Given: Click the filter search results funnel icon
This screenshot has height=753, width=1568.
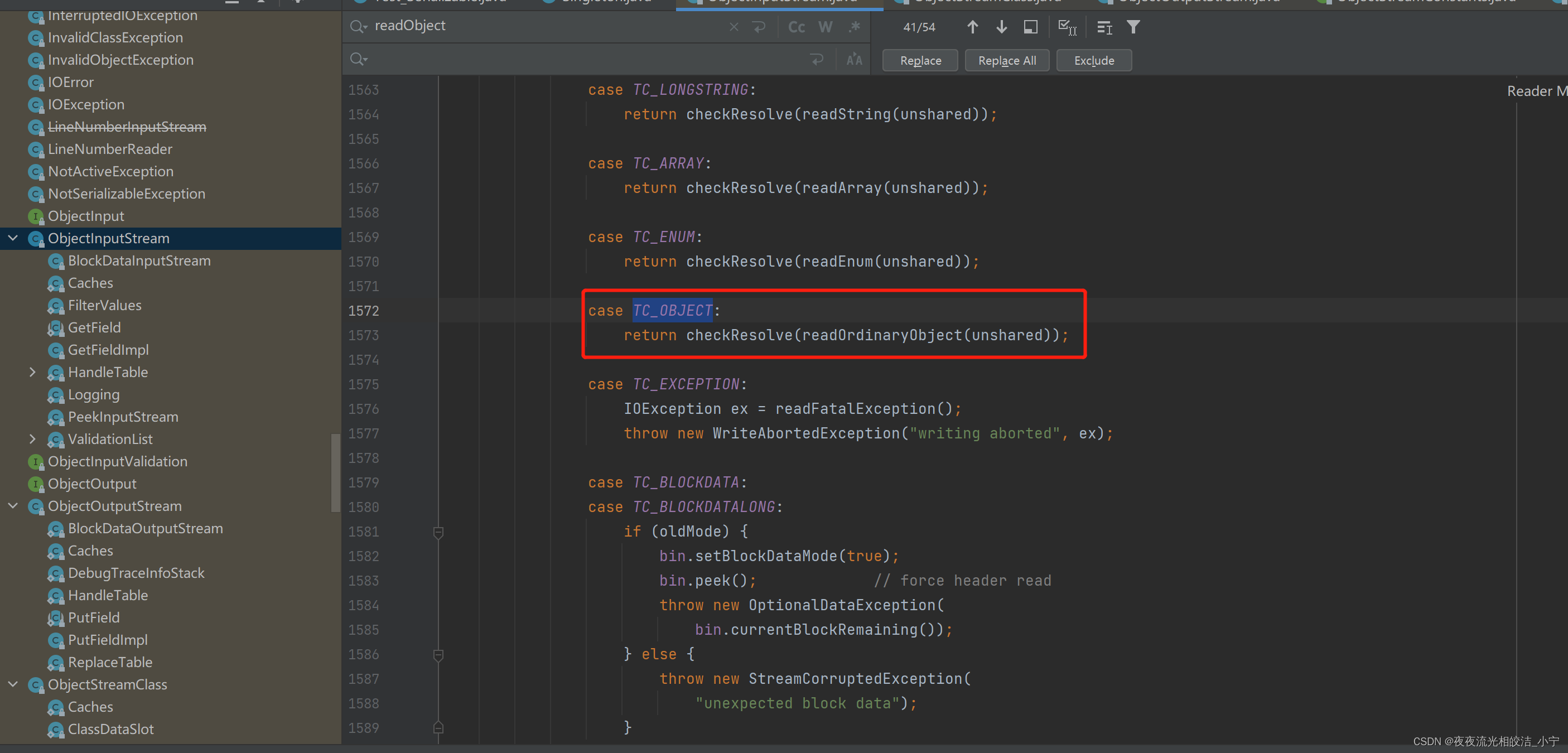Looking at the screenshot, I should pyautogui.click(x=1133, y=27).
